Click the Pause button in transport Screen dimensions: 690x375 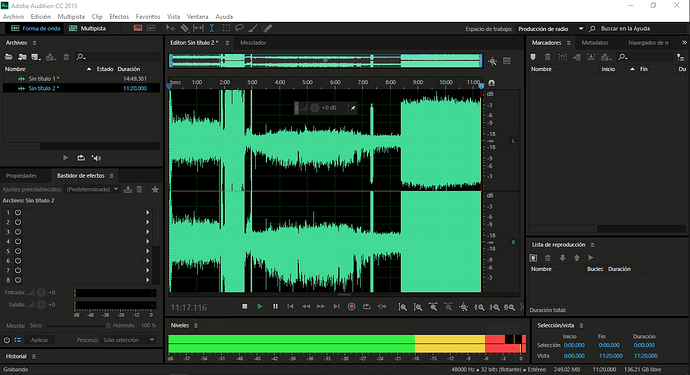pyautogui.click(x=275, y=306)
